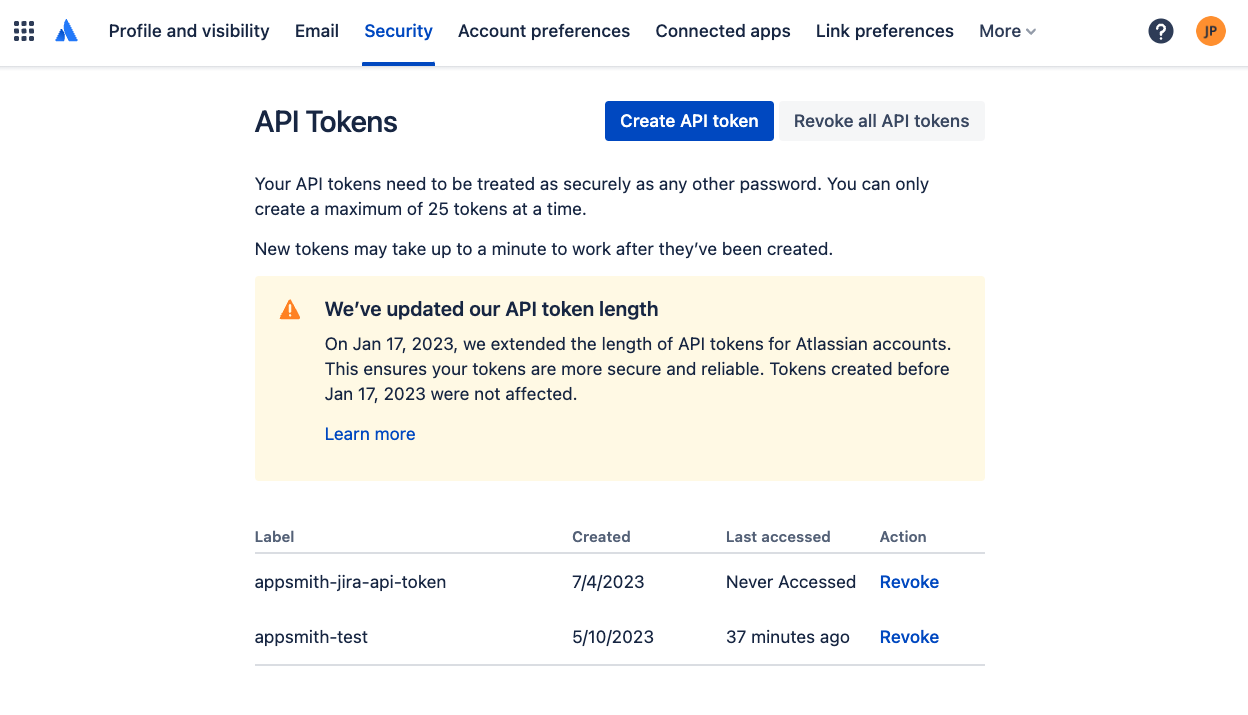The width and height of the screenshot is (1248, 715).
Task: Click Revoke all API tokens
Action: (x=881, y=120)
